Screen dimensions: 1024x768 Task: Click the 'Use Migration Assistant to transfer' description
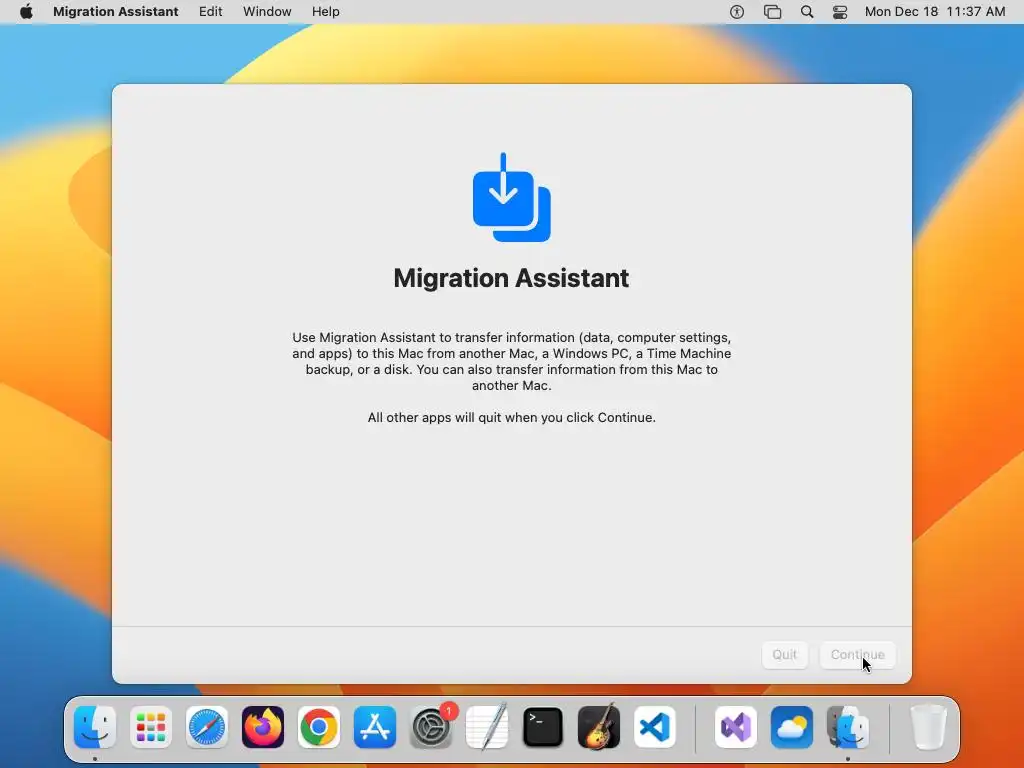(x=511, y=361)
